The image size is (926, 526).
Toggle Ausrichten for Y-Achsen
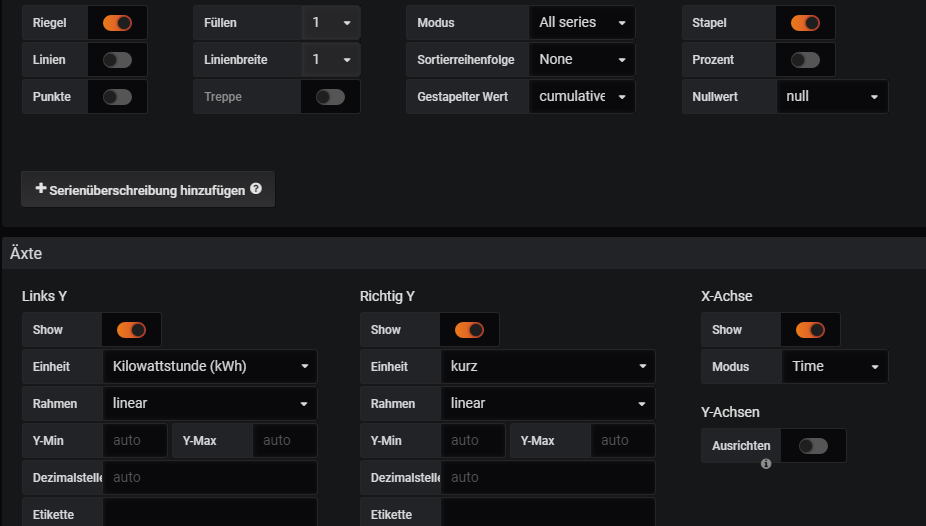(x=813, y=446)
